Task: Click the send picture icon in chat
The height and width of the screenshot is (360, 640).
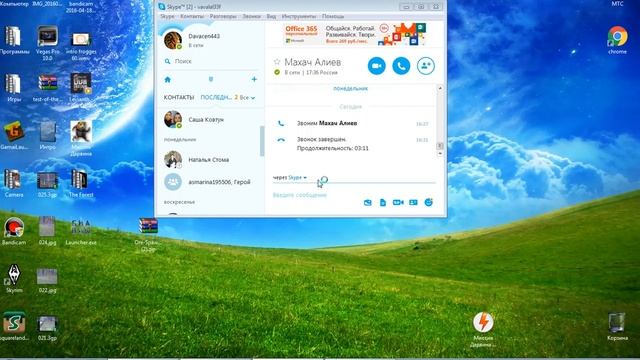Action: 368,202
